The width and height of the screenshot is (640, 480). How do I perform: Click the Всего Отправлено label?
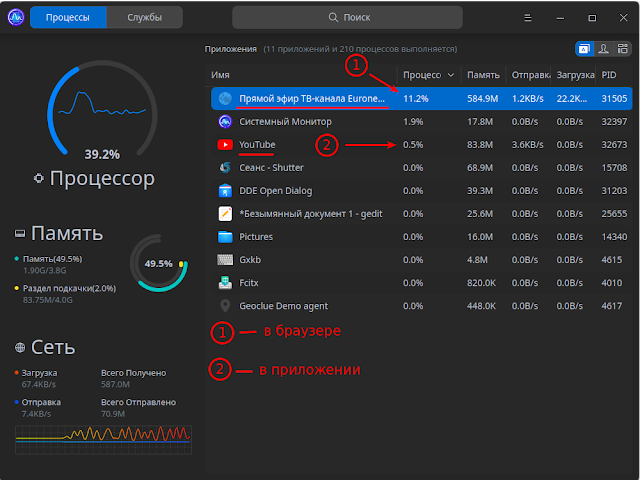138,402
